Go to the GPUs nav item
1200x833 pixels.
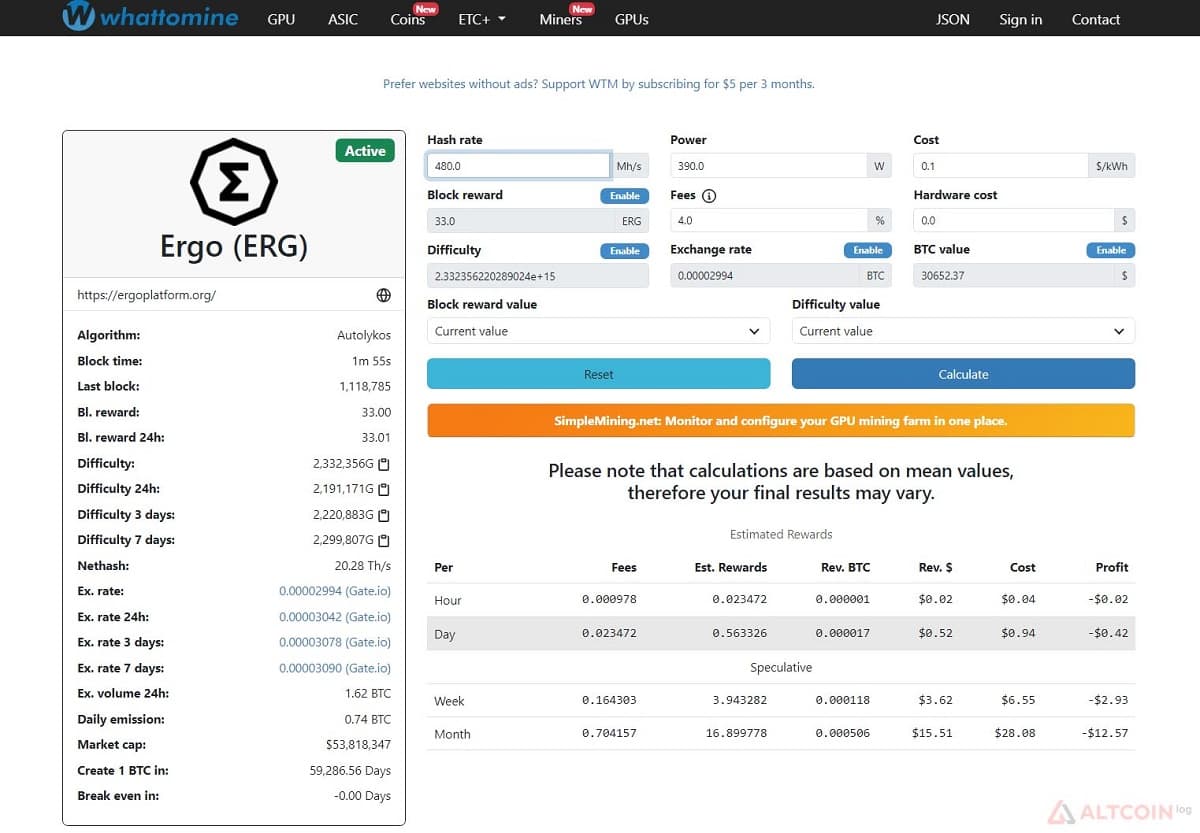coord(632,19)
